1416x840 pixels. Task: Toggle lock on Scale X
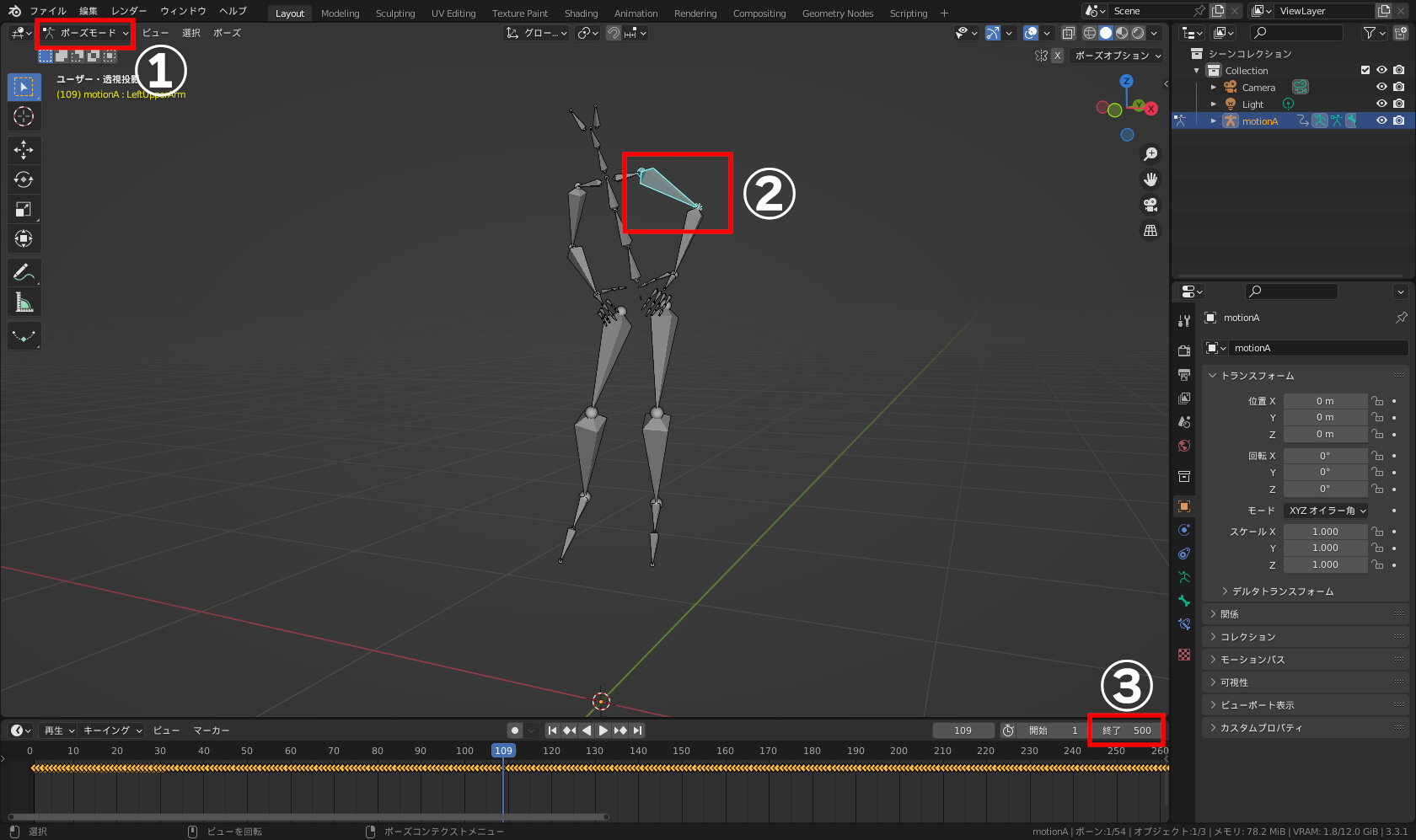coord(1377,532)
